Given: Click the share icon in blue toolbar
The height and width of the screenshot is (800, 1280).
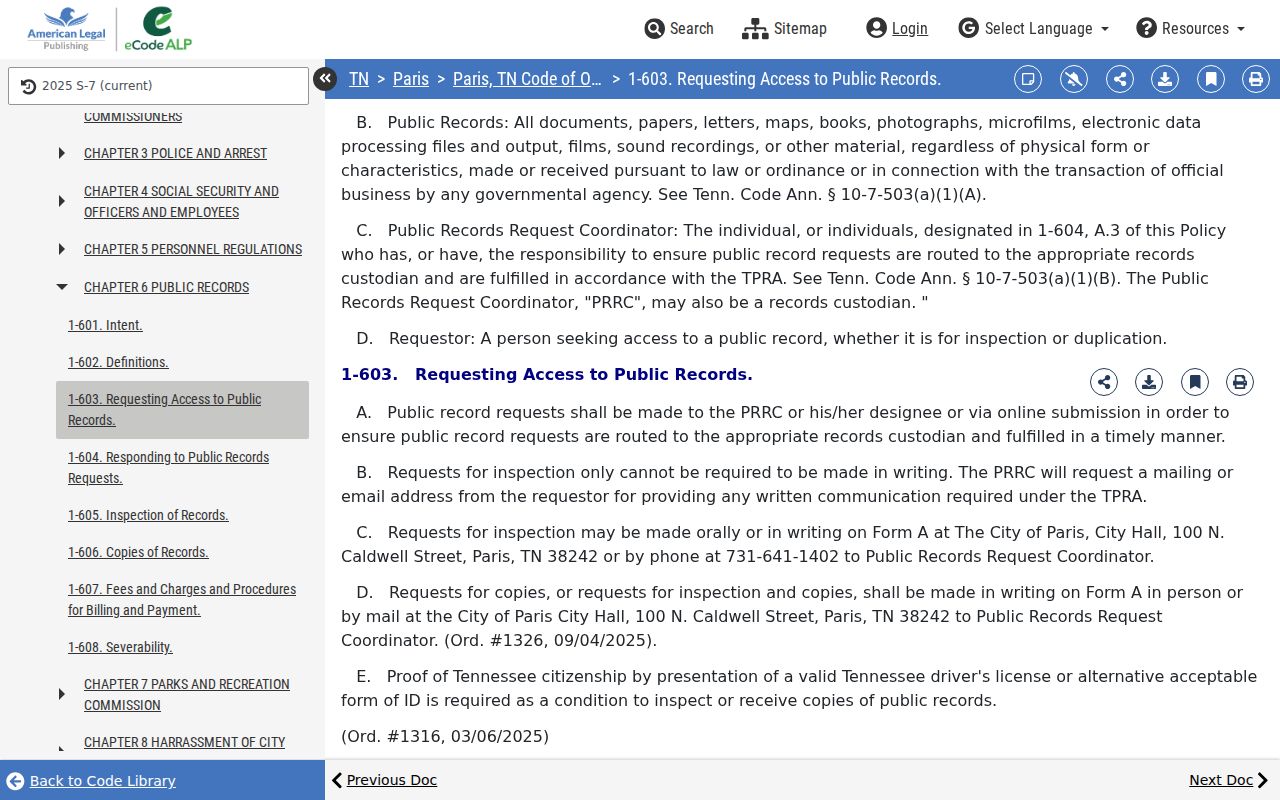Looking at the screenshot, I should tap(1120, 79).
